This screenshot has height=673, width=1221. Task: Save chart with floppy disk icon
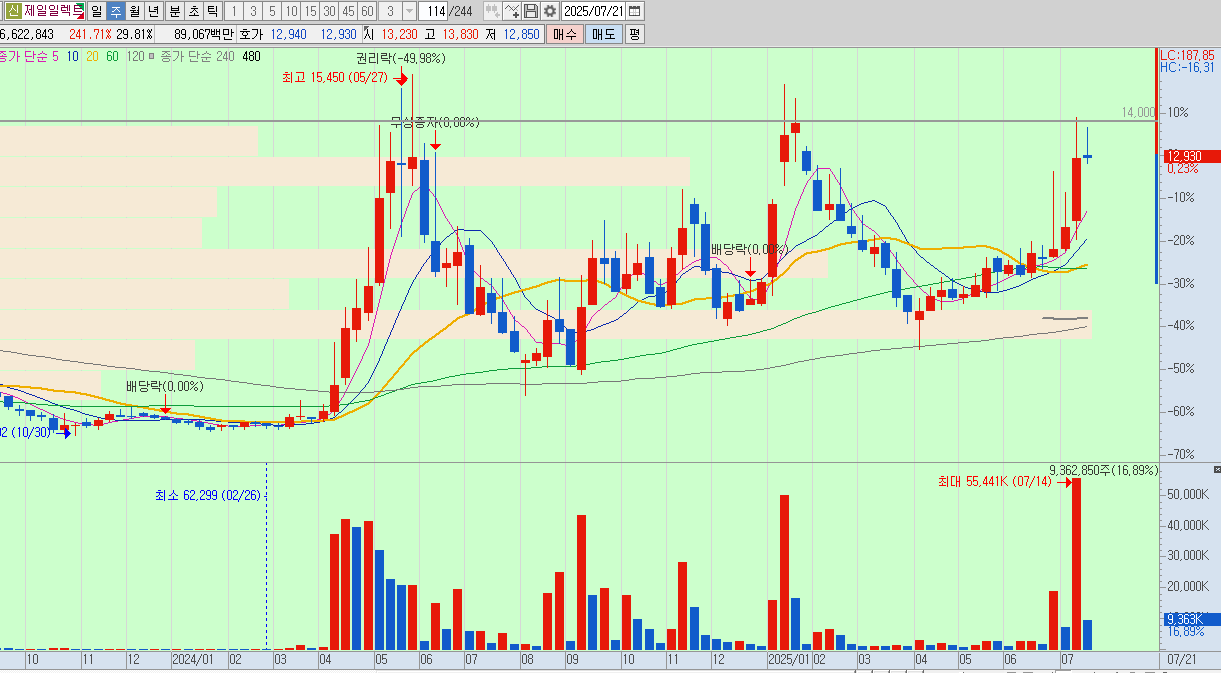click(531, 11)
